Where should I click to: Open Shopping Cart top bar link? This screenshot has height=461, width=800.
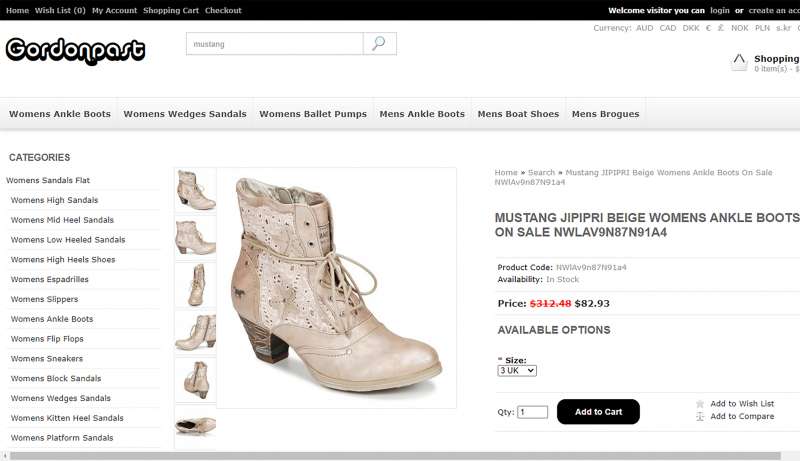(x=171, y=10)
